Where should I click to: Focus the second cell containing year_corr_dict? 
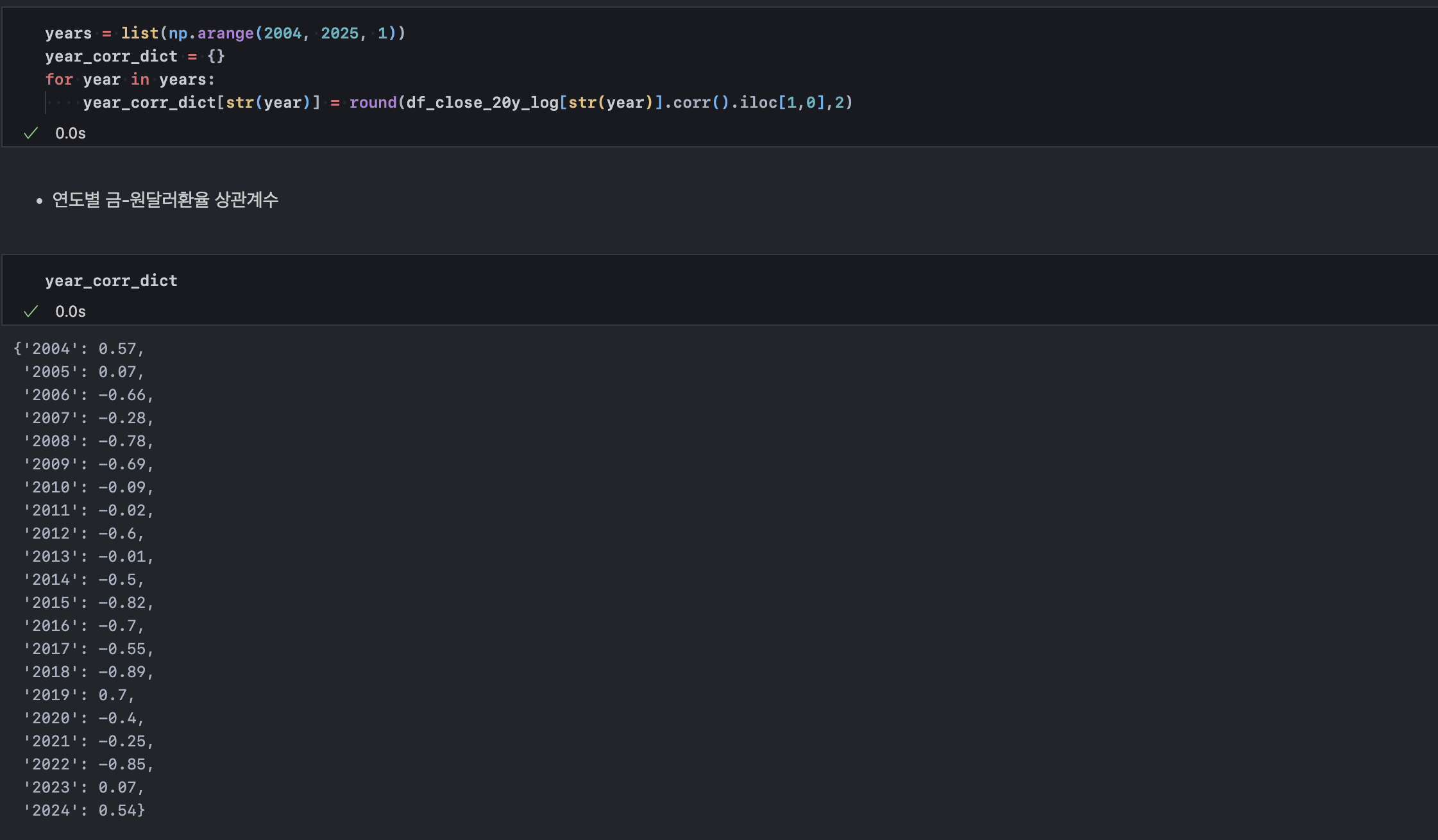tap(111, 281)
